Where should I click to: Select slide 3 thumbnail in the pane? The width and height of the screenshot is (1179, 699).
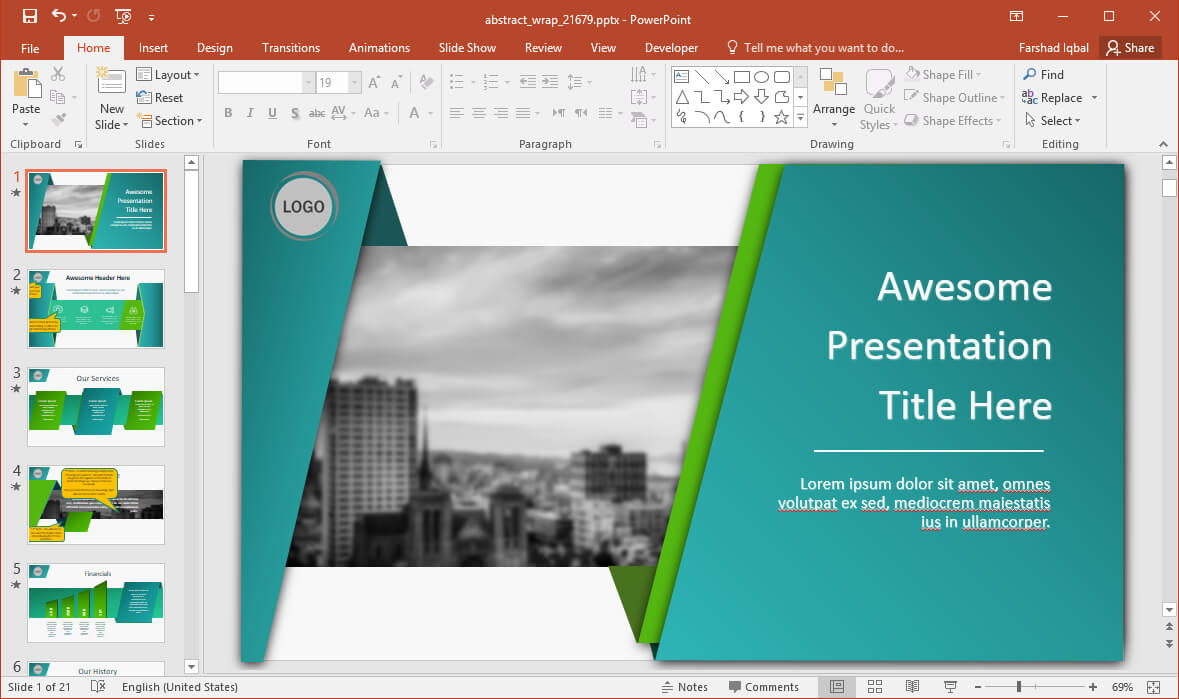pos(96,407)
